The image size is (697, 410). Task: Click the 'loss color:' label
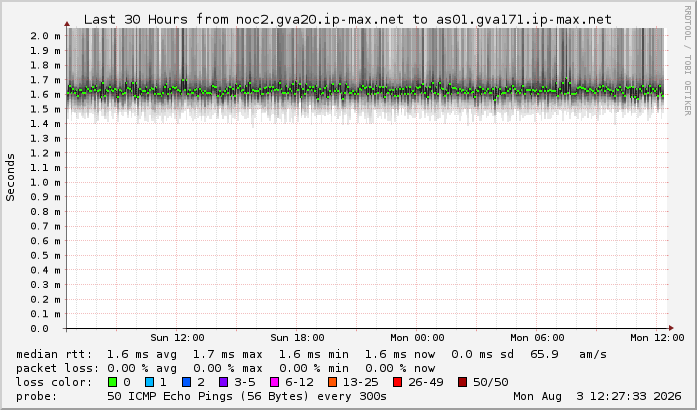[x=54, y=382]
